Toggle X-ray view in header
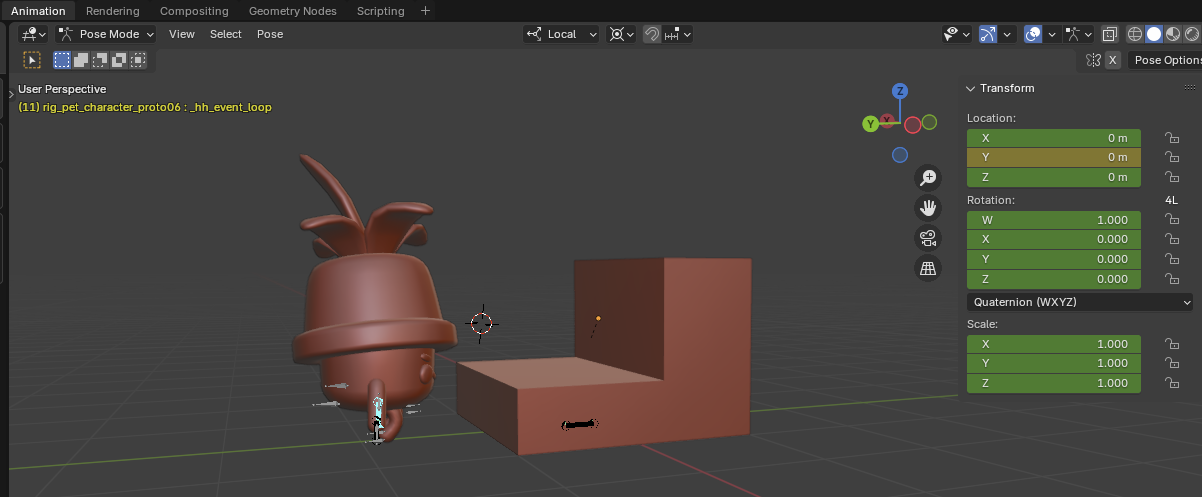This screenshot has height=497, width=1202. pyautogui.click(x=1110, y=34)
